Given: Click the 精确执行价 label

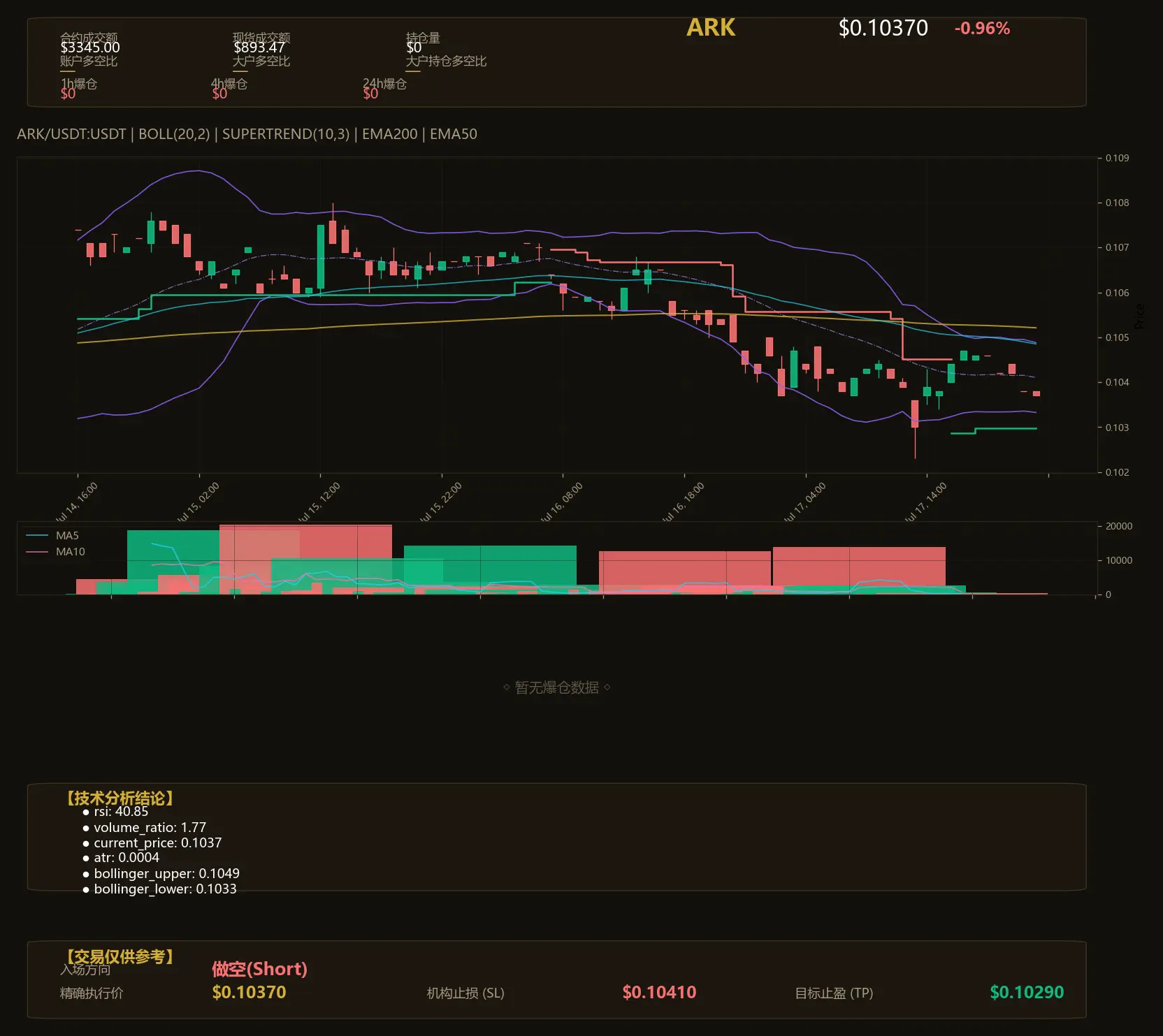Looking at the screenshot, I should pos(92,993).
